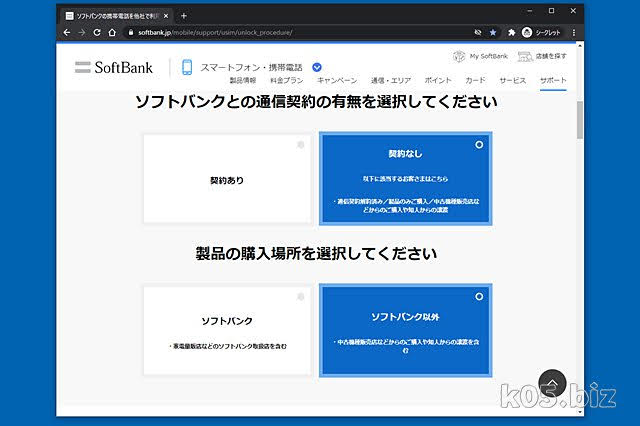Click the address bar URL field

pos(300,32)
